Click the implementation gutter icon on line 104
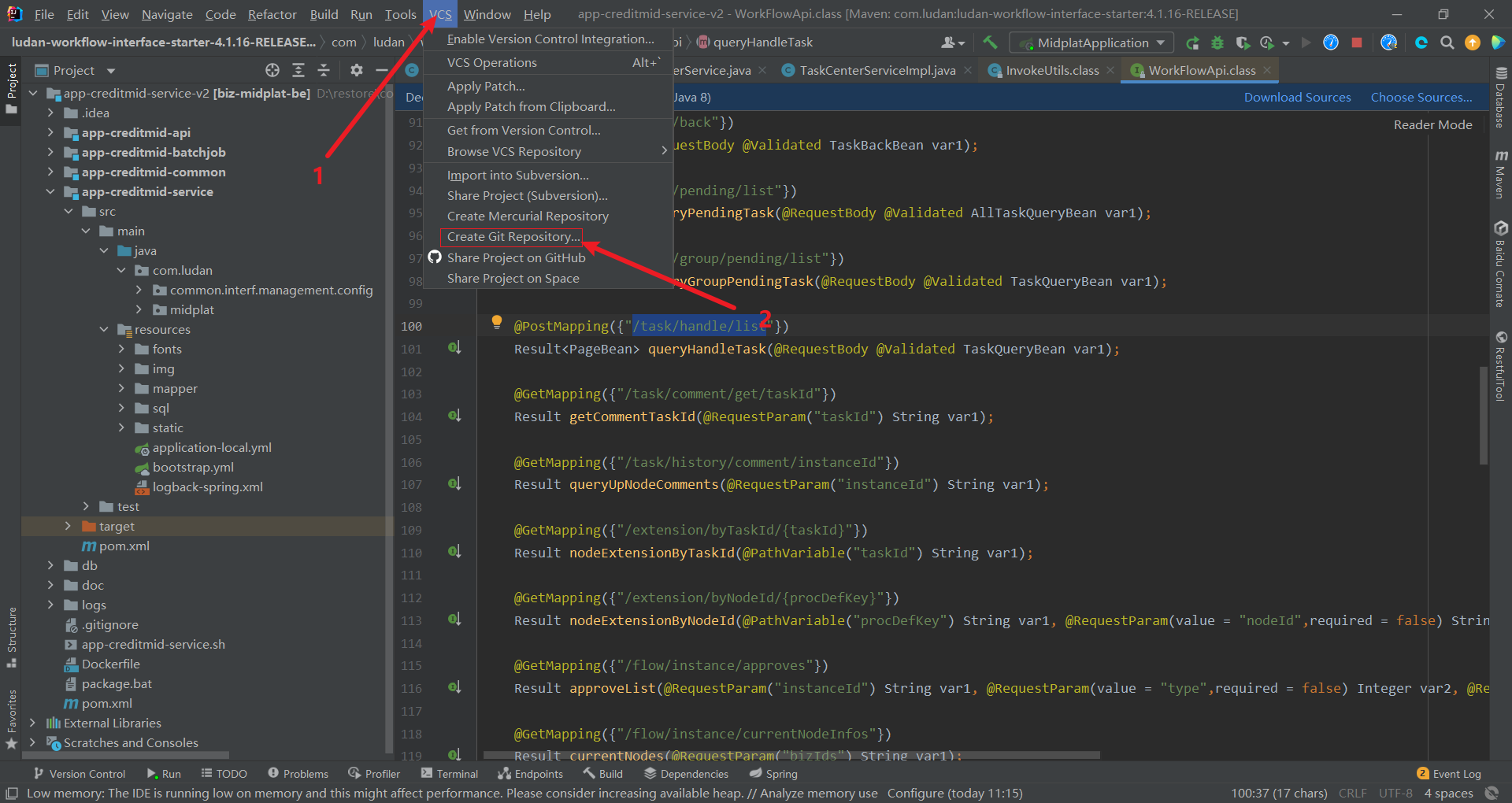 point(454,415)
